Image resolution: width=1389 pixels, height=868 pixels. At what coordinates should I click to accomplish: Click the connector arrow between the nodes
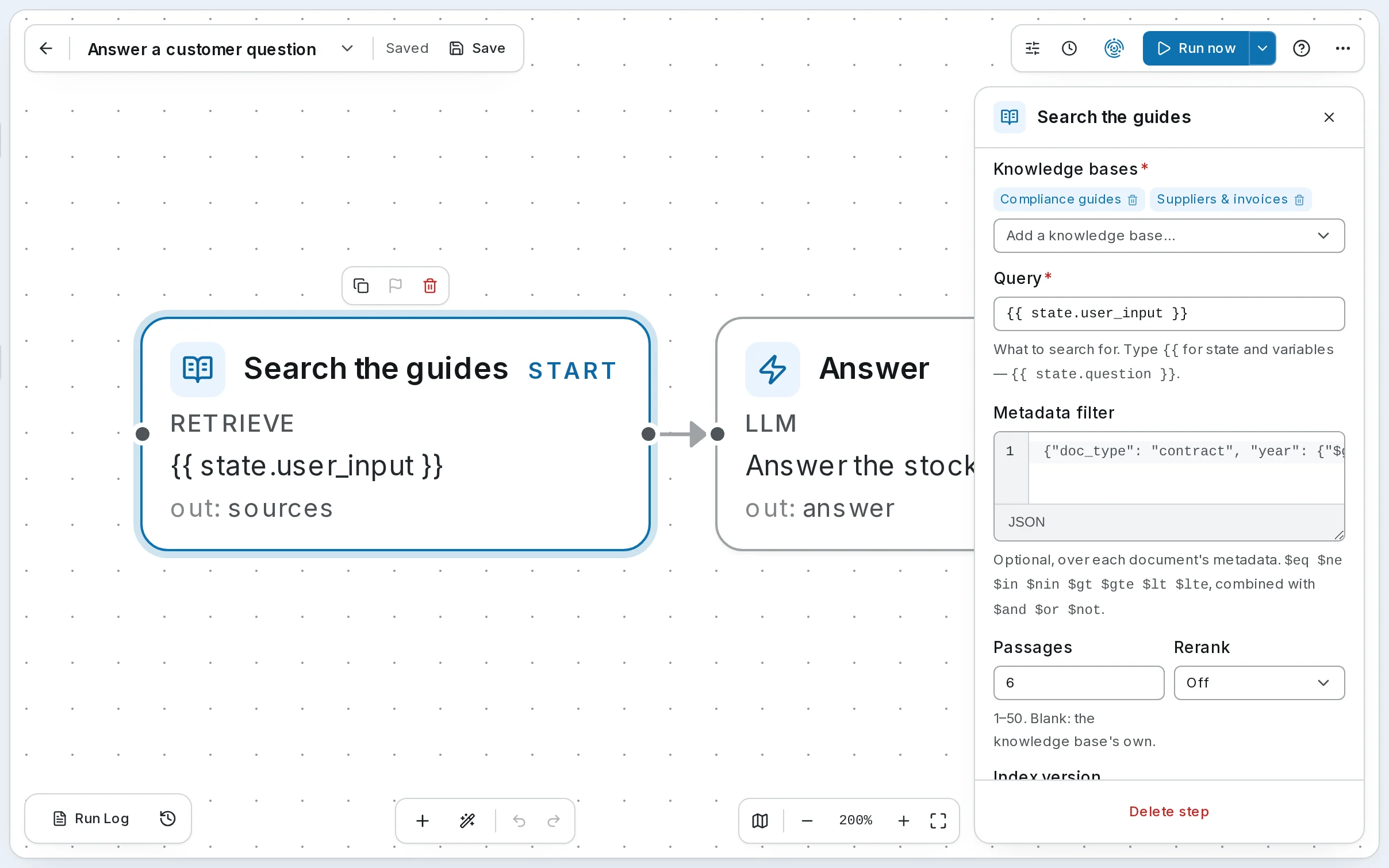(x=683, y=434)
